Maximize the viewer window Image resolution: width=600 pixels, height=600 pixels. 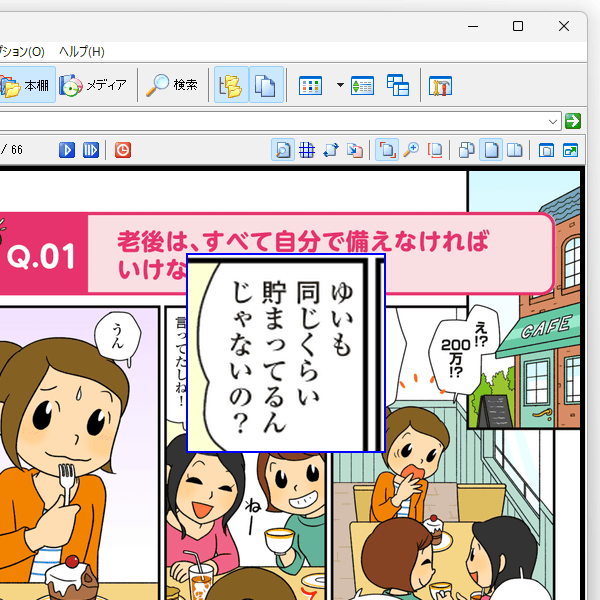pos(518,26)
